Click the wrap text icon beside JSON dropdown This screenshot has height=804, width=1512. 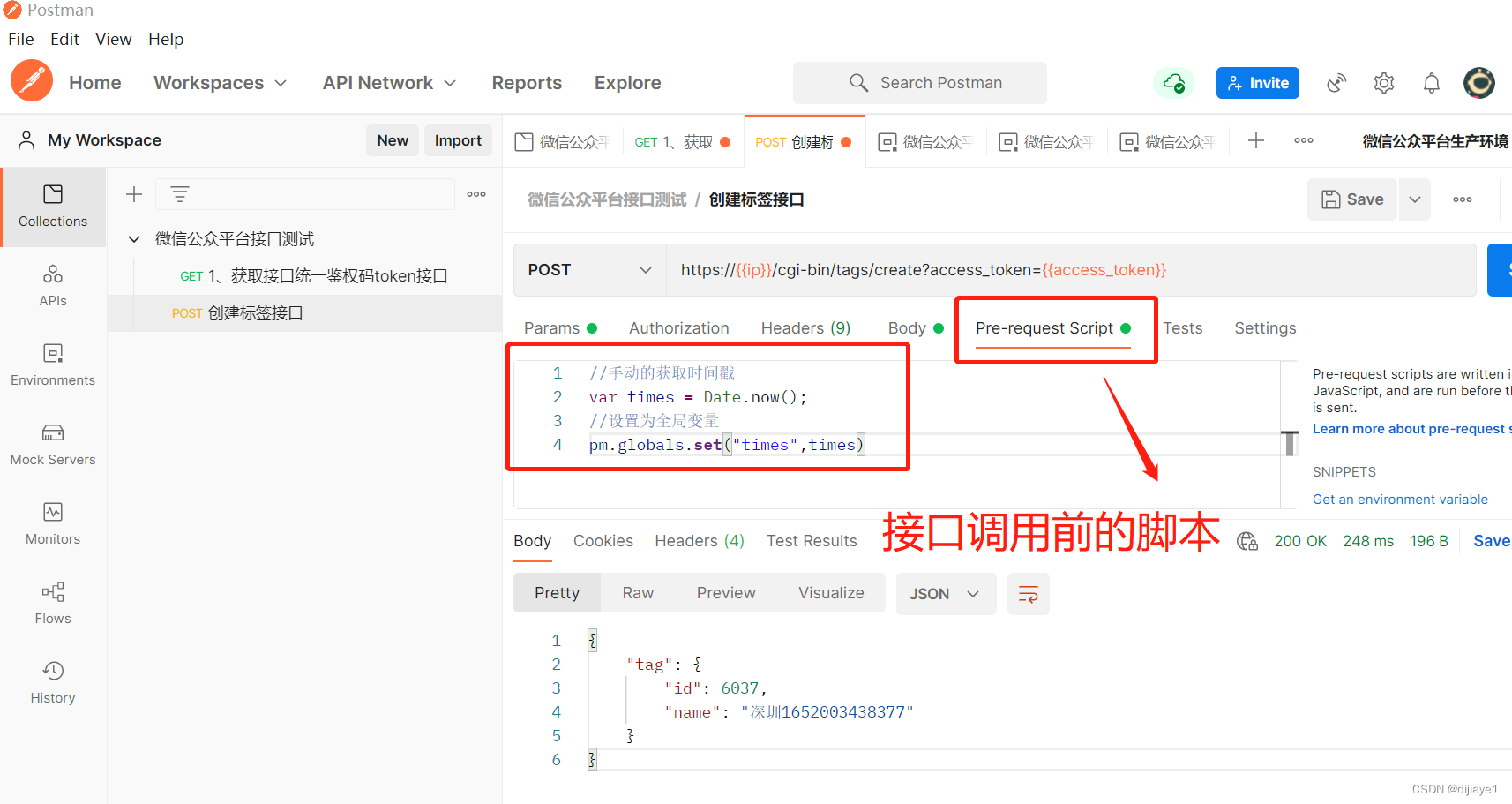pyautogui.click(x=1028, y=593)
